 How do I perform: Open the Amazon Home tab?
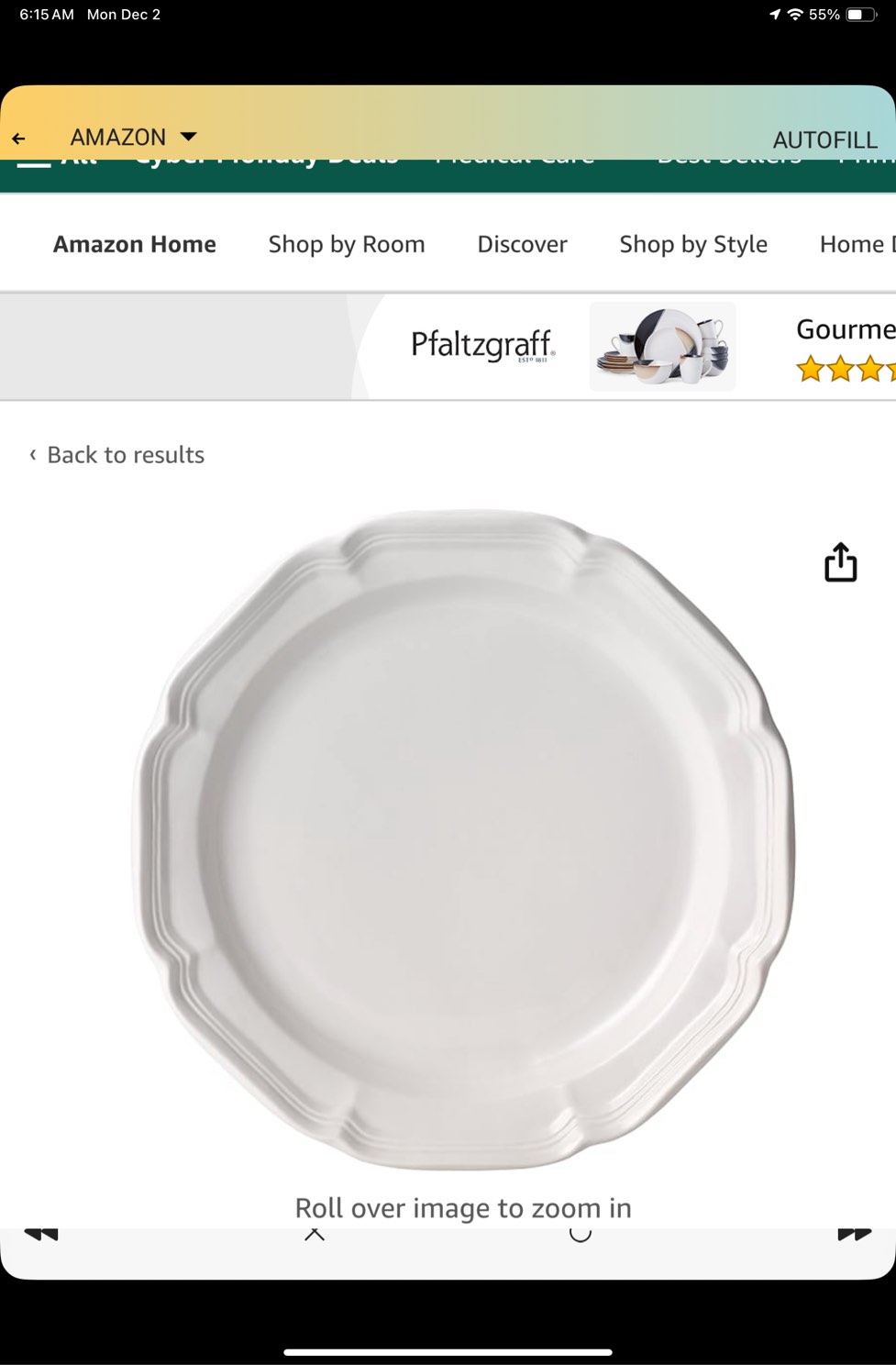point(135,244)
